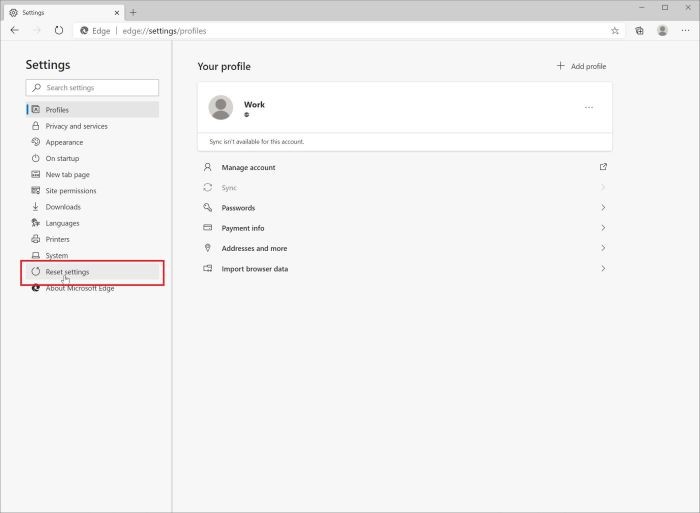
Task: Open the Sync row
Action: (405, 188)
